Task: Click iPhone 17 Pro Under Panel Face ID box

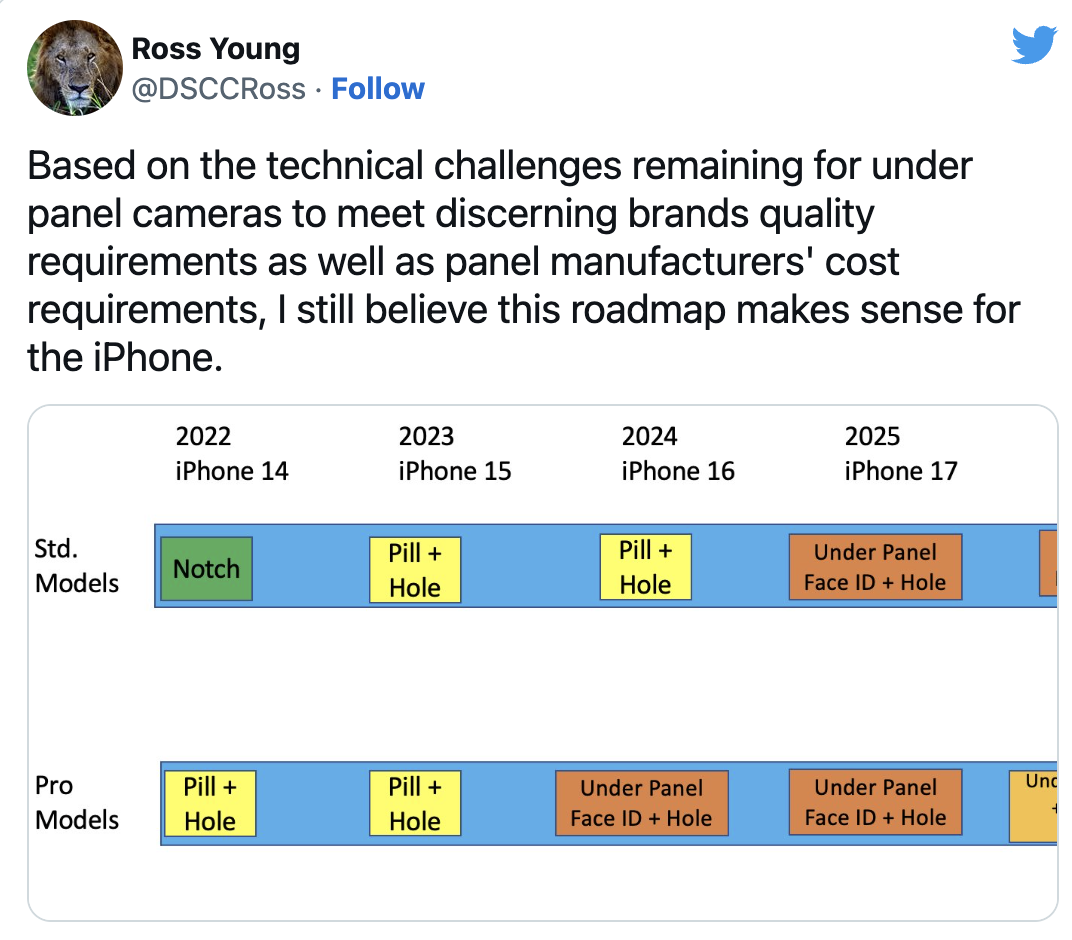Action: pyautogui.click(x=875, y=802)
